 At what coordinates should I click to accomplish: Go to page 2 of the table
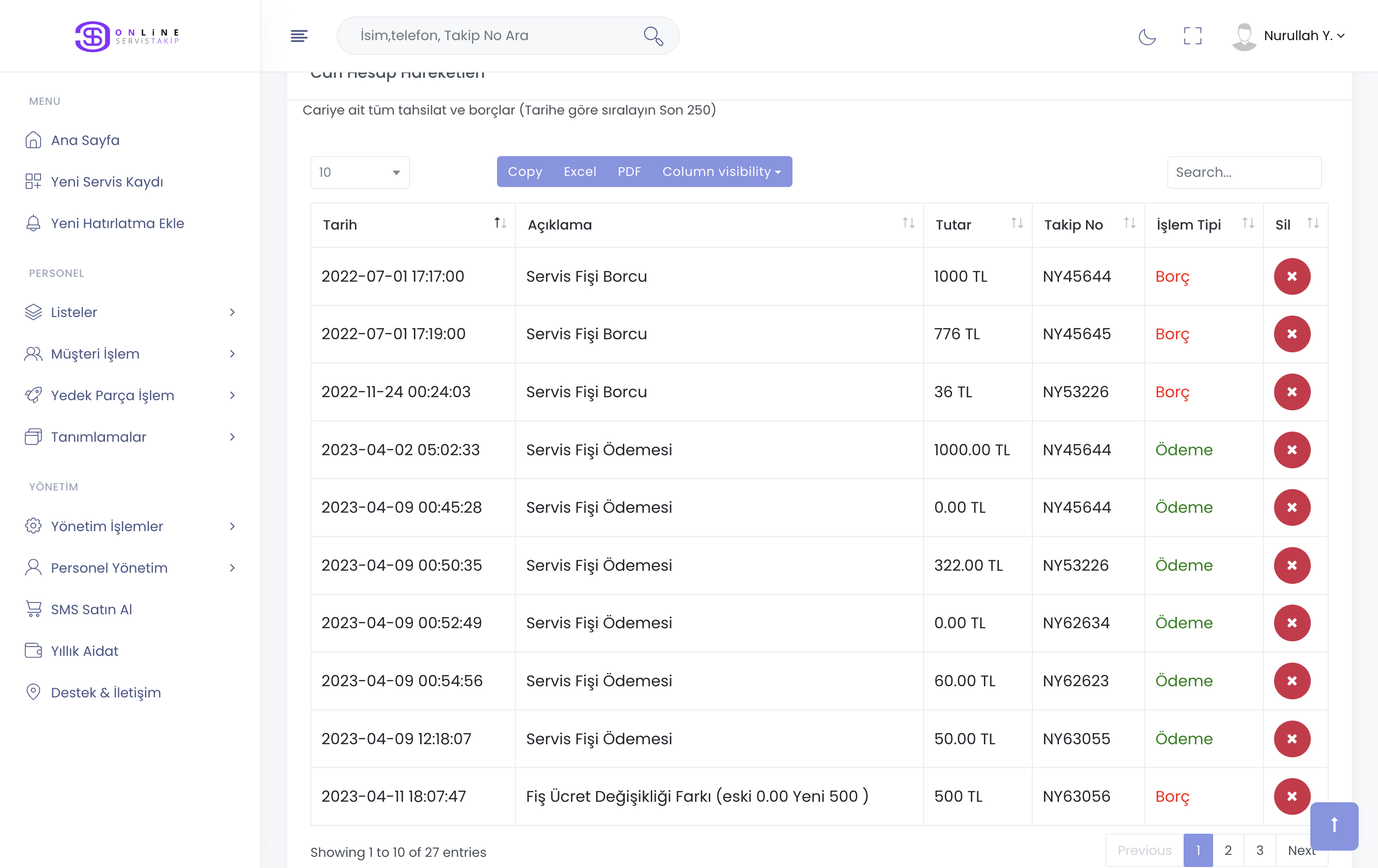[1228, 850]
